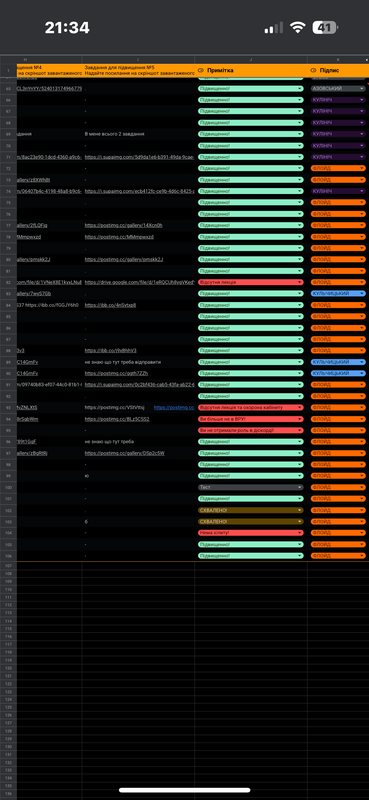The width and height of the screenshot is (369, 800).
Task: Open the 'Ви більше не в ВРУ!' dropdown
Action: tap(251, 419)
